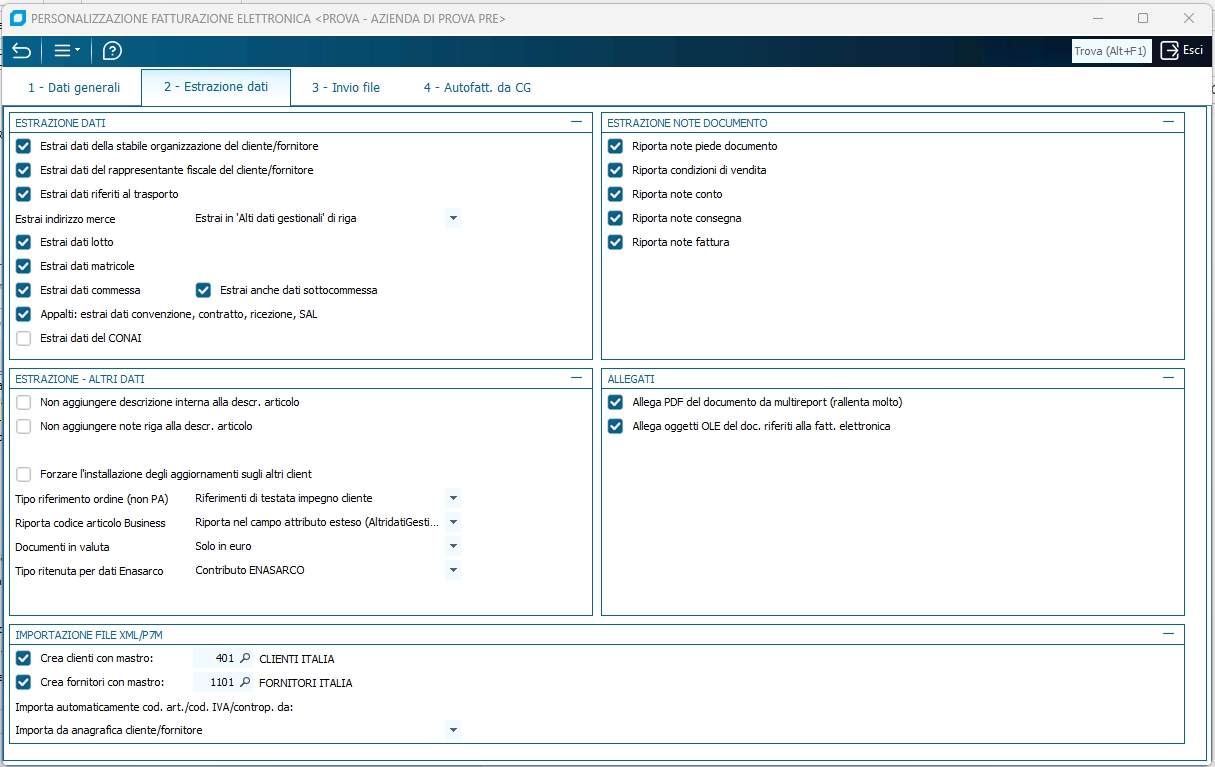Image resolution: width=1215 pixels, height=767 pixels.
Task: Expand the Documenti in valuta dropdown
Action: point(453,546)
